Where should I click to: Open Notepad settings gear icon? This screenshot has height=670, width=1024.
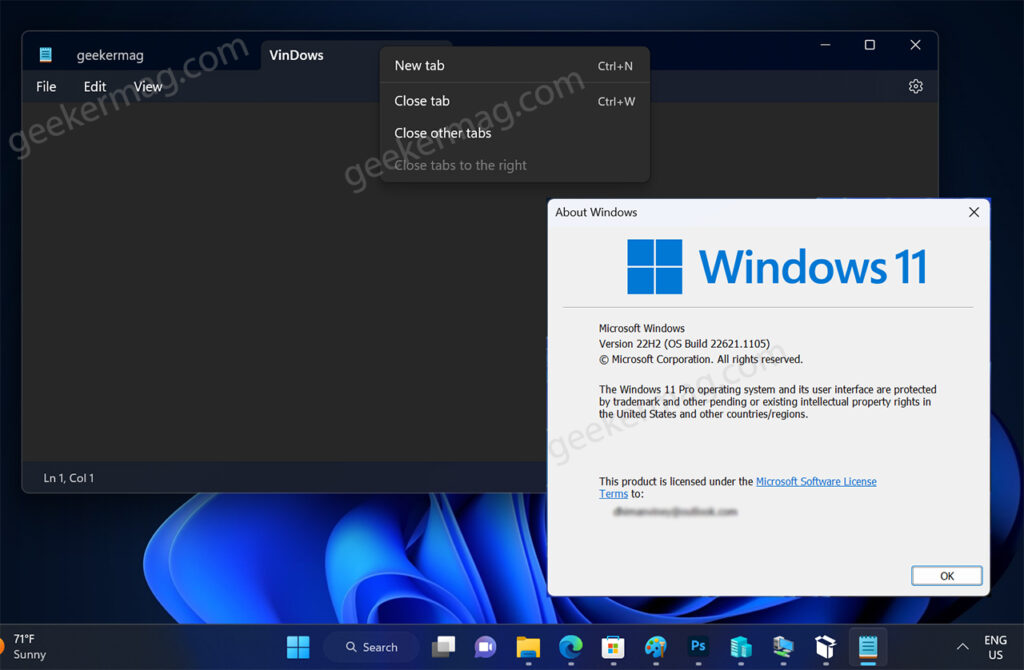(x=916, y=86)
